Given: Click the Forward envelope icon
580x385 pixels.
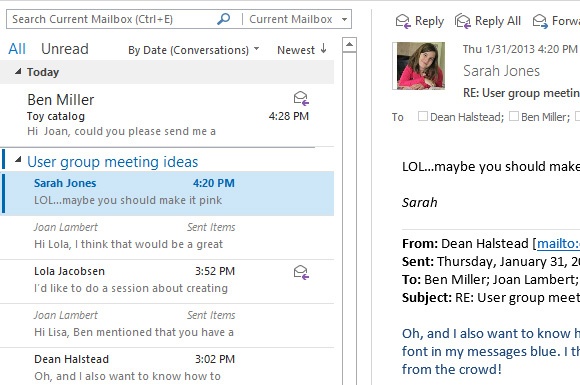Looking at the screenshot, I should click(x=540, y=21).
